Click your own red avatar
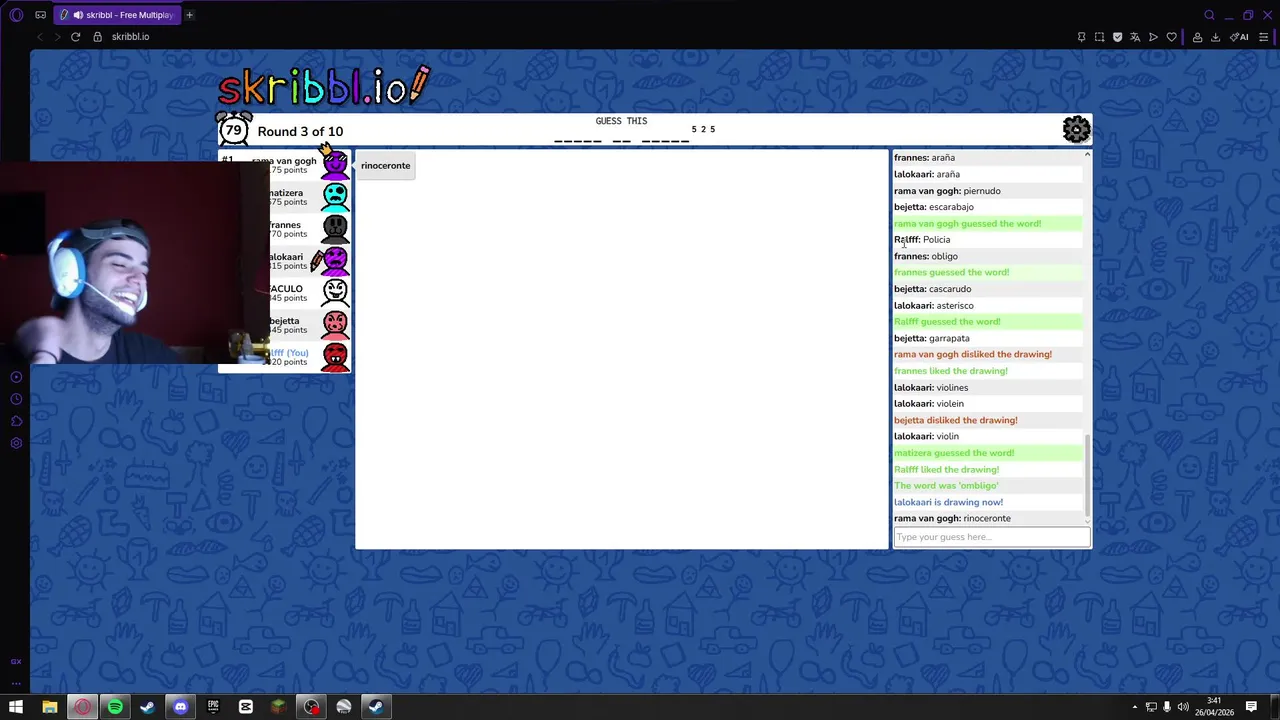The height and width of the screenshot is (720, 1280). 335,356
